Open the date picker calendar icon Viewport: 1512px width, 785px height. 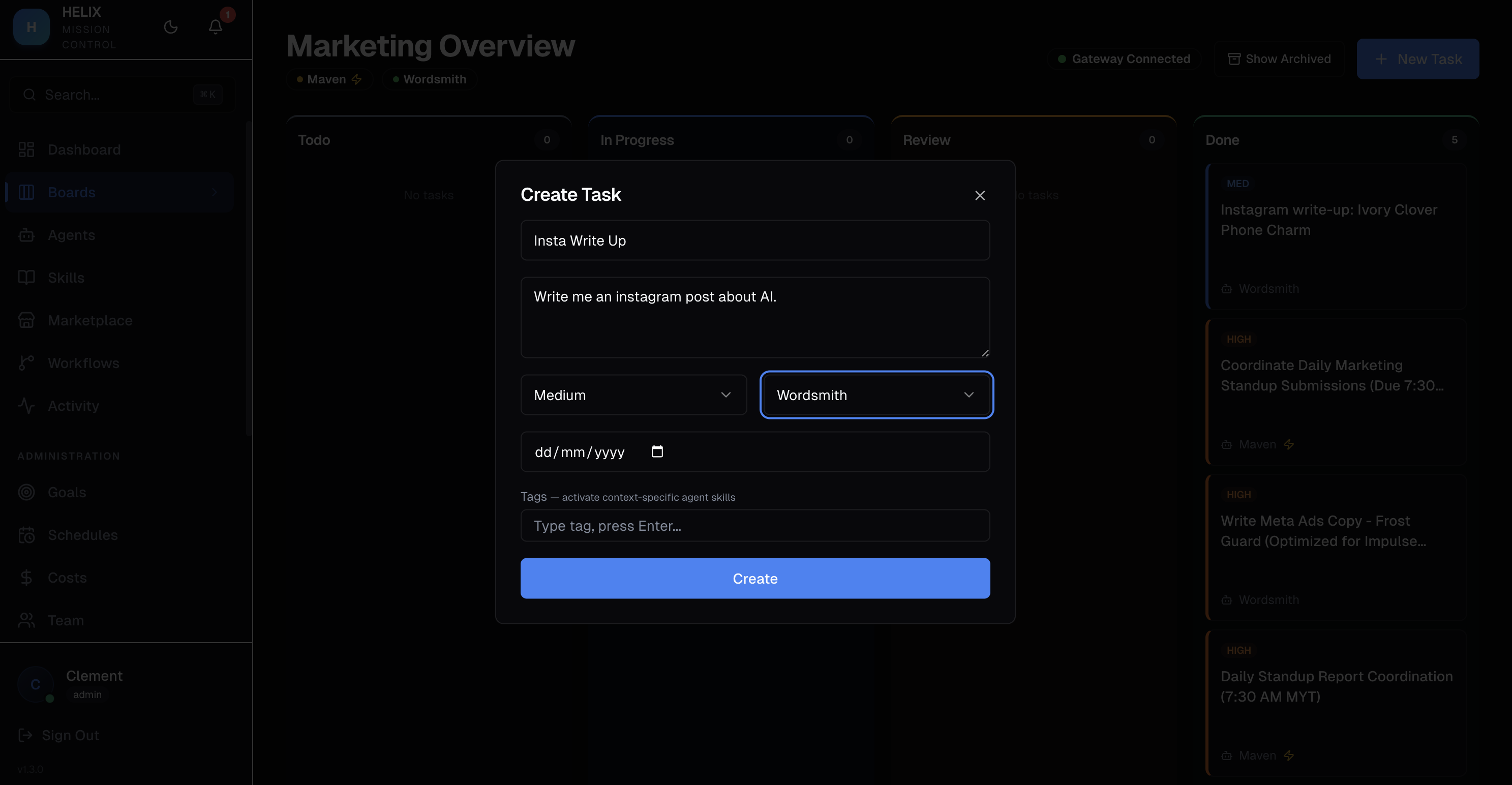point(657,451)
